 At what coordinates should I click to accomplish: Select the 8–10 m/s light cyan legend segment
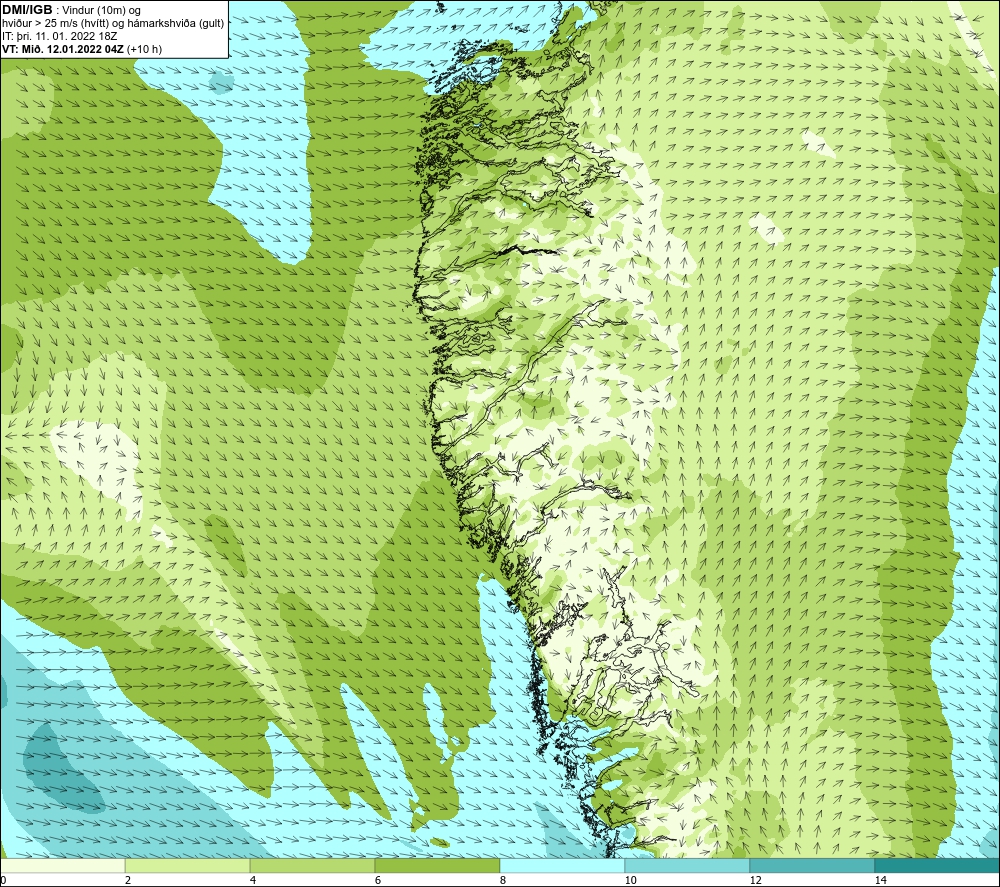tap(562, 866)
